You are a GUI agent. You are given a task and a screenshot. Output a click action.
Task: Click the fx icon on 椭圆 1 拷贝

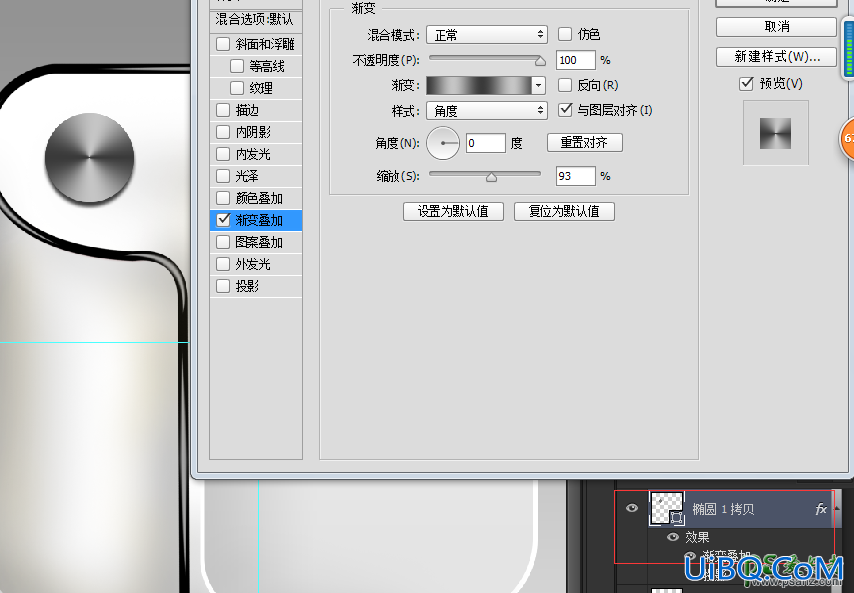[x=821, y=509]
